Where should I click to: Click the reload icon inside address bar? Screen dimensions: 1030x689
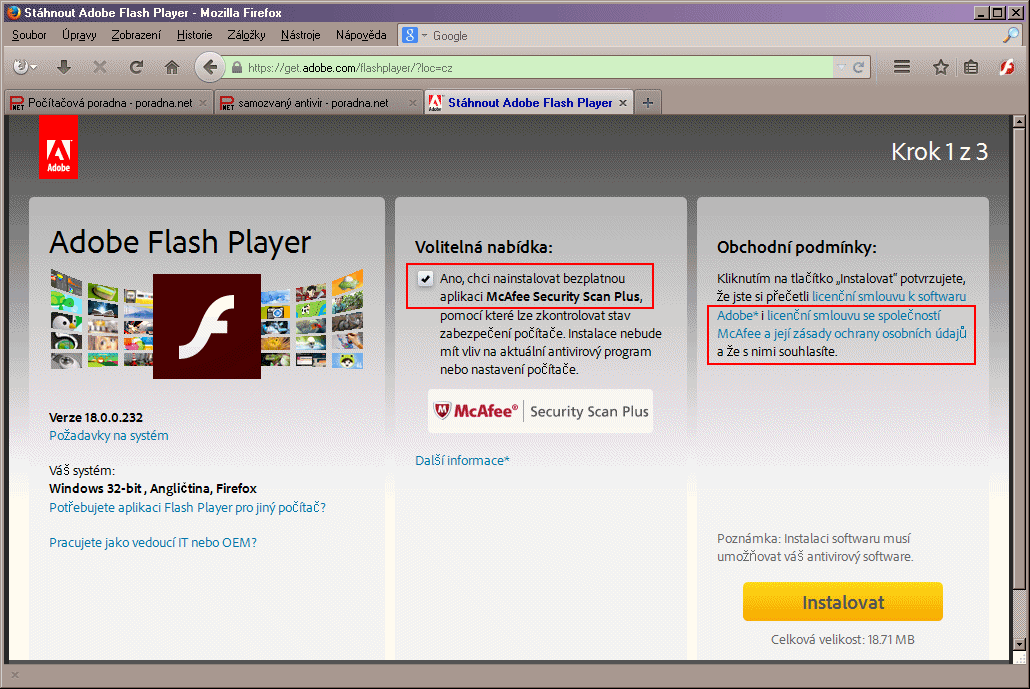pos(858,67)
